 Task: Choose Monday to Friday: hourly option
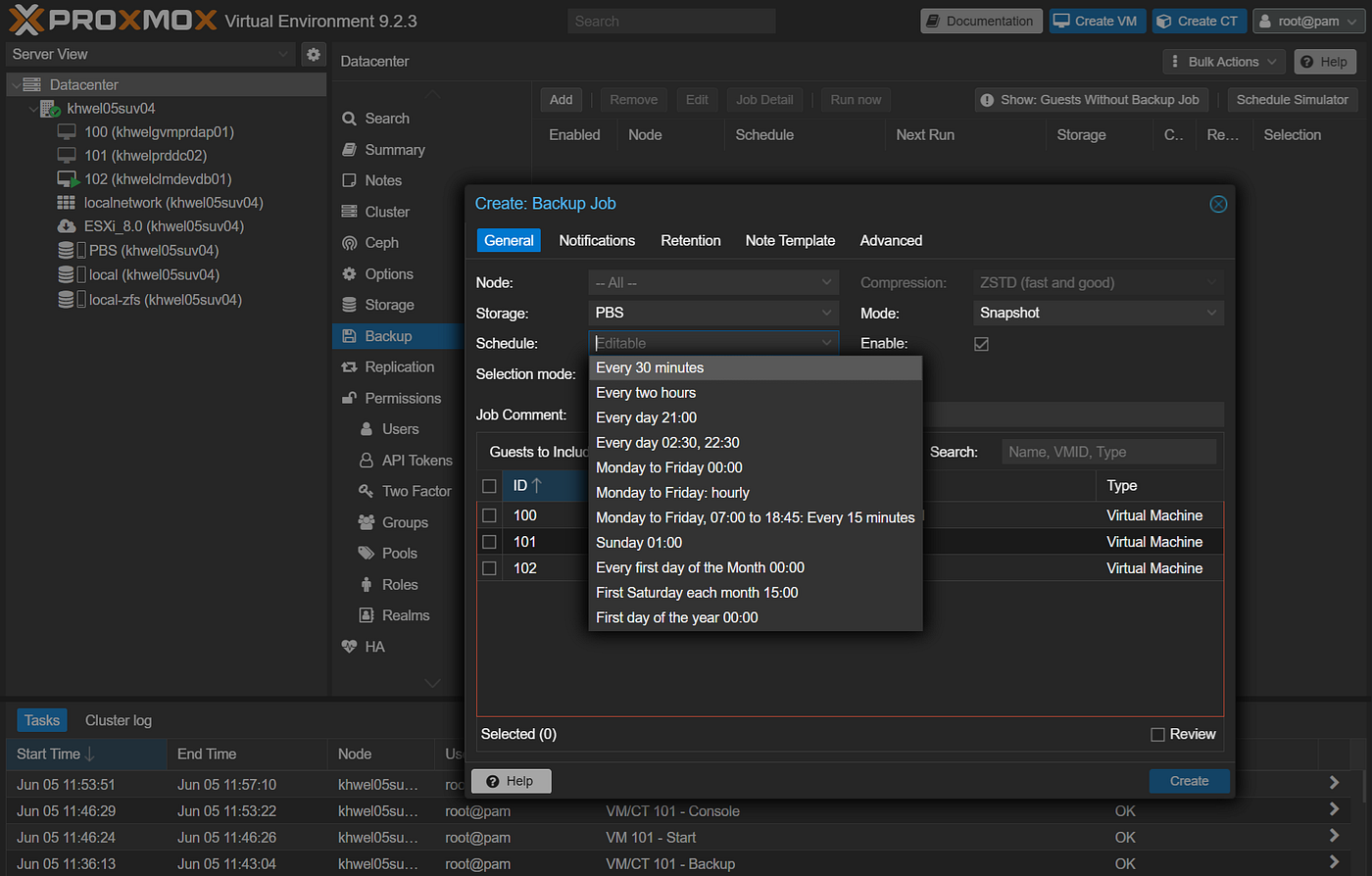pyautogui.click(x=756, y=493)
